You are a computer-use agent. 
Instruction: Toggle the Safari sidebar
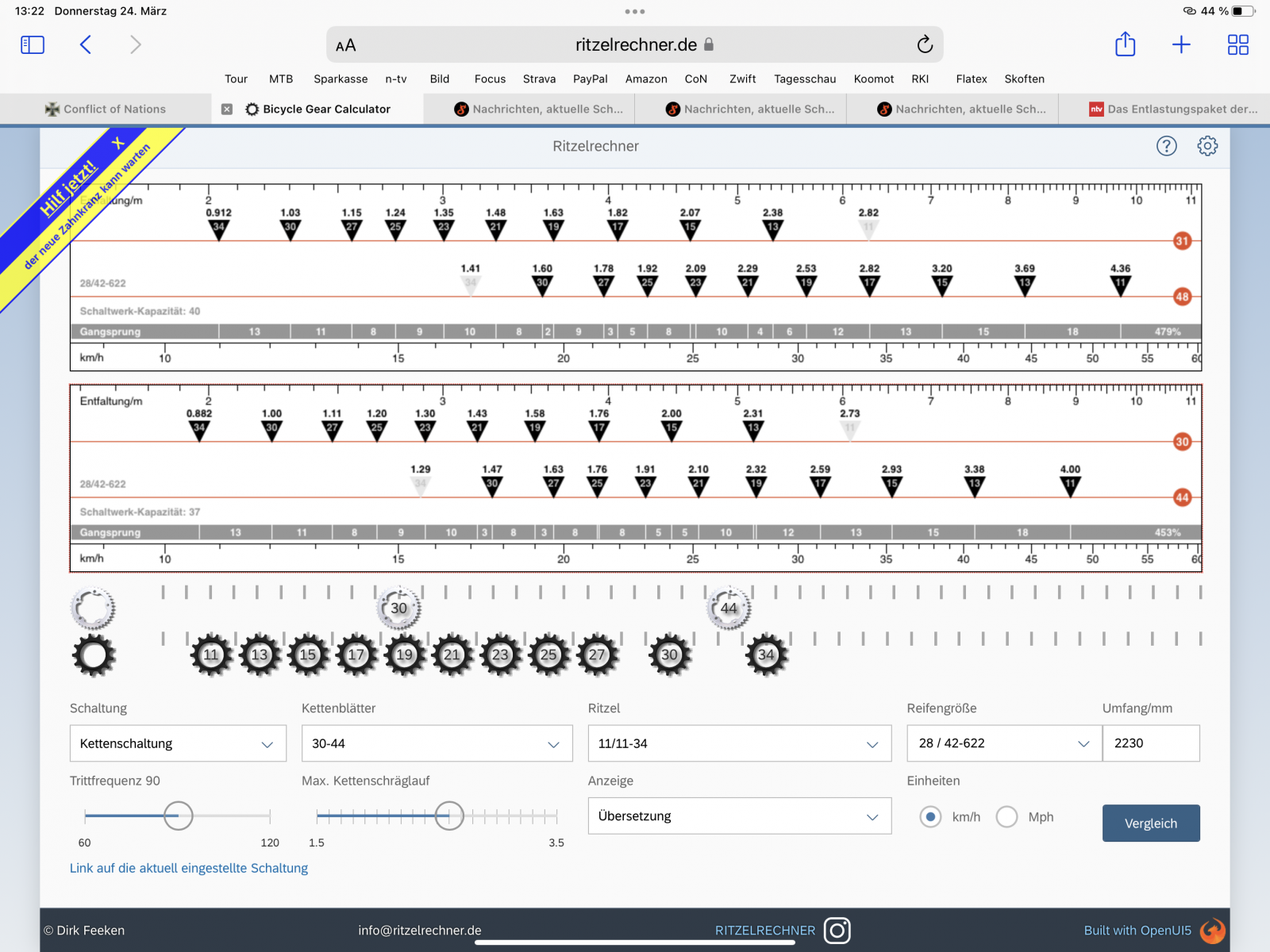(33, 44)
